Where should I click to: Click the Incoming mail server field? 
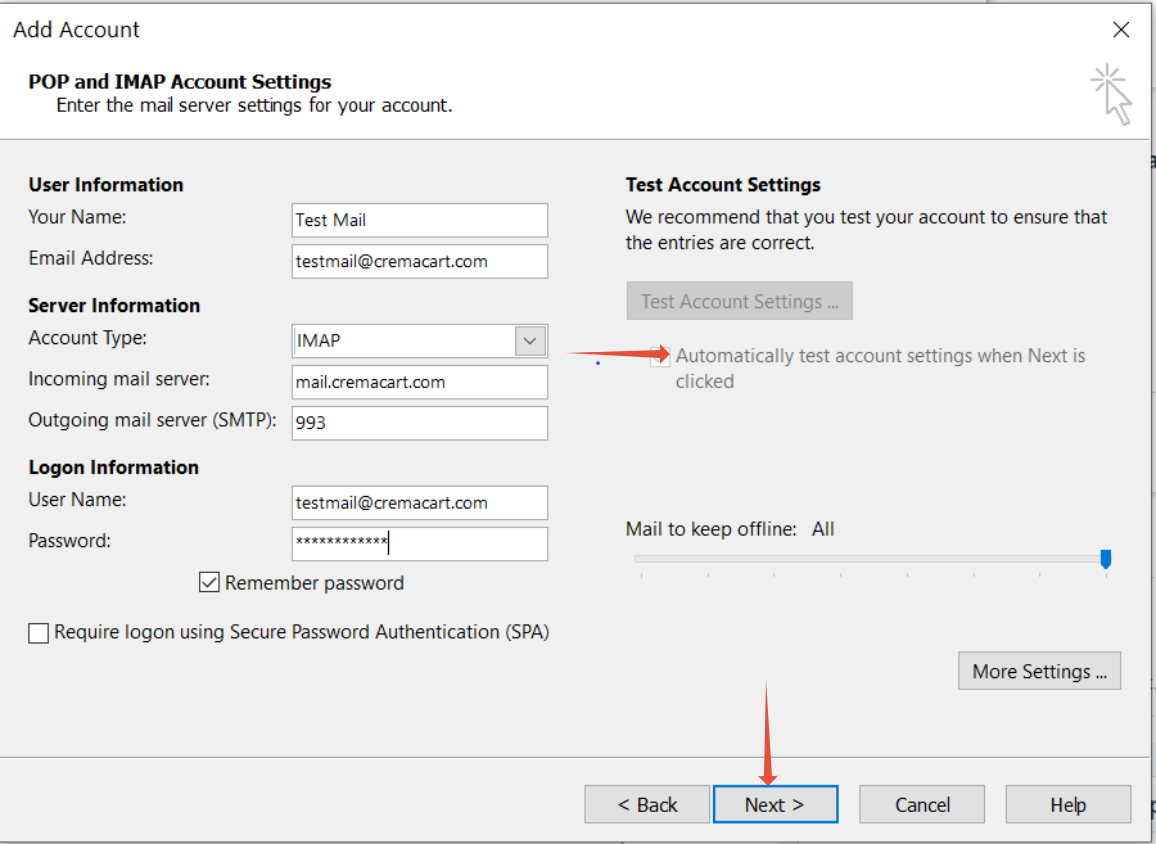(419, 383)
